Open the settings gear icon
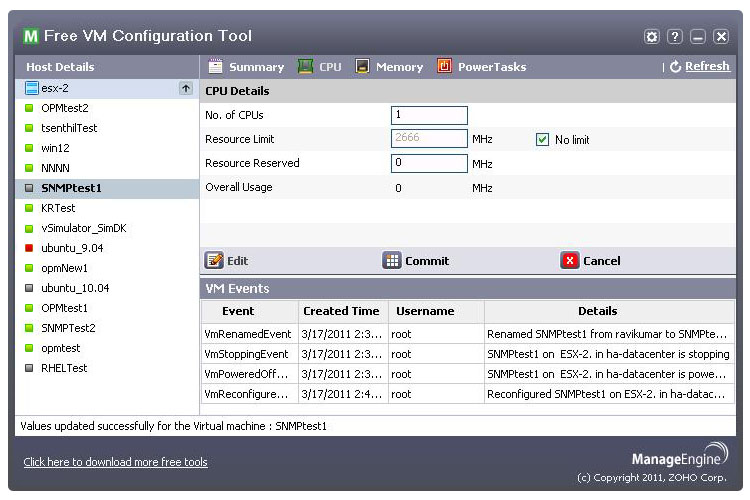750x500 pixels. click(652, 37)
